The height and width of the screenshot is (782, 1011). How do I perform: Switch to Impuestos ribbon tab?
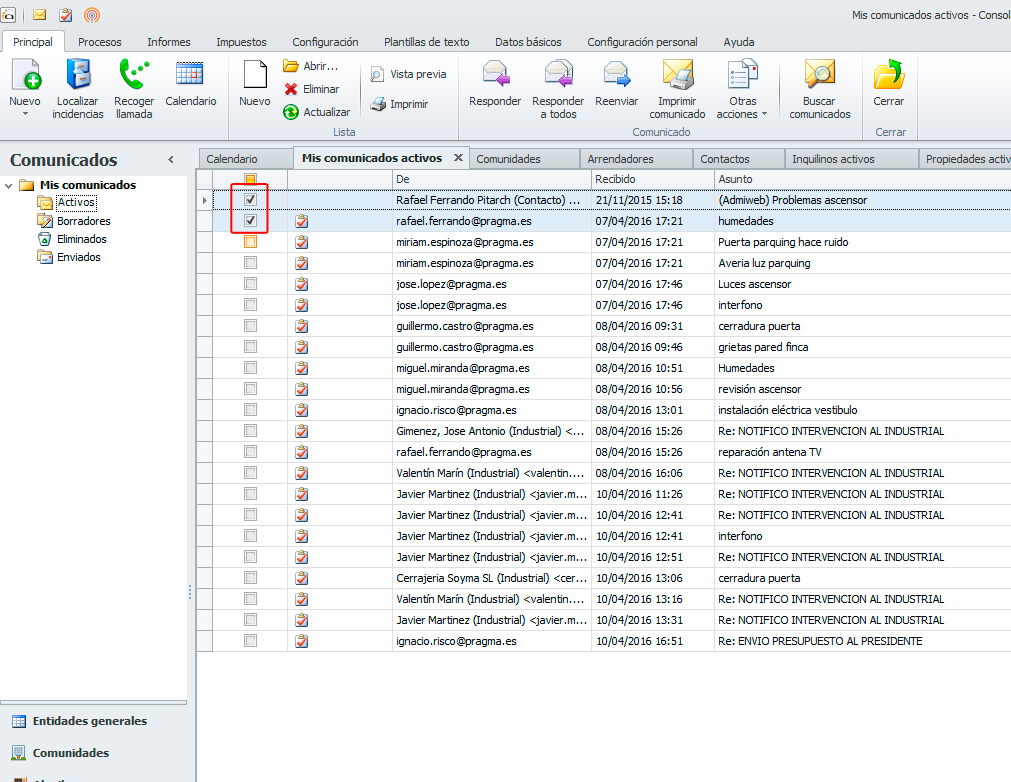coord(241,42)
